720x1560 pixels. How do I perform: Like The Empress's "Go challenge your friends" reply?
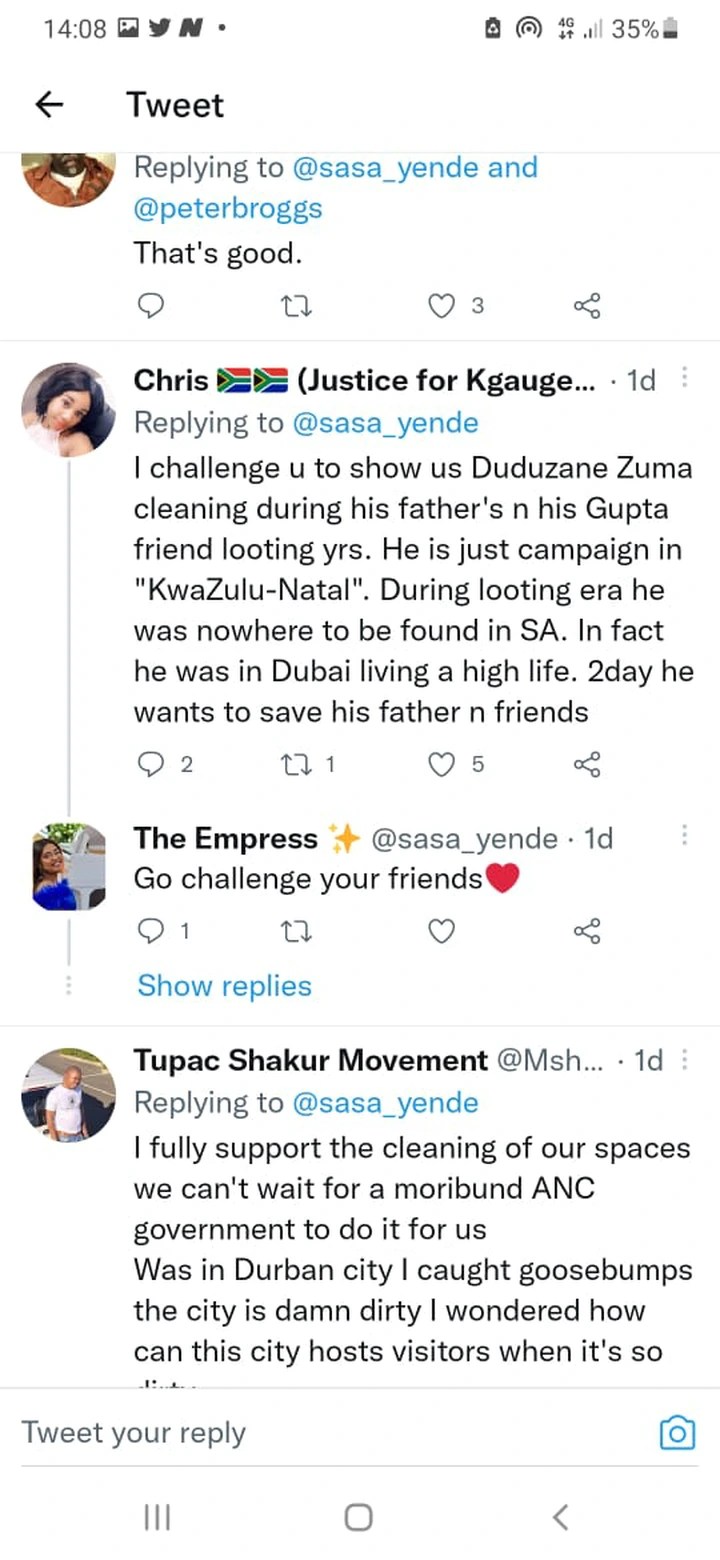[441, 932]
